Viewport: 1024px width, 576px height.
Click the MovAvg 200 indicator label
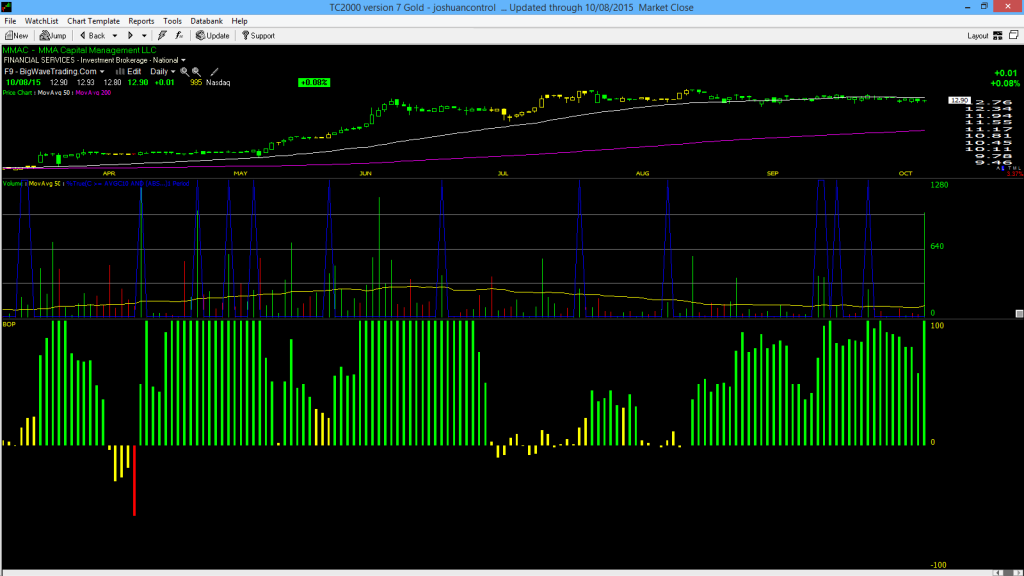93,93
